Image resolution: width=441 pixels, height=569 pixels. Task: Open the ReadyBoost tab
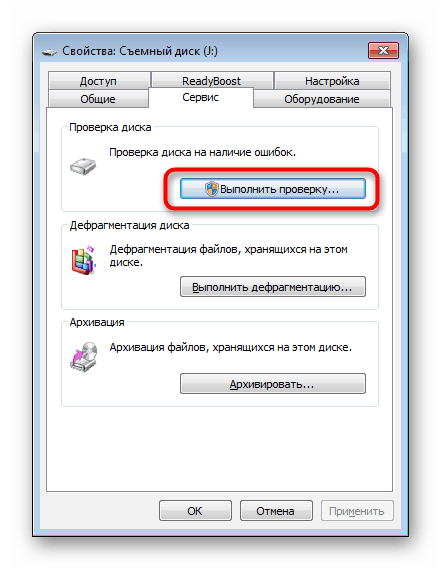212,81
